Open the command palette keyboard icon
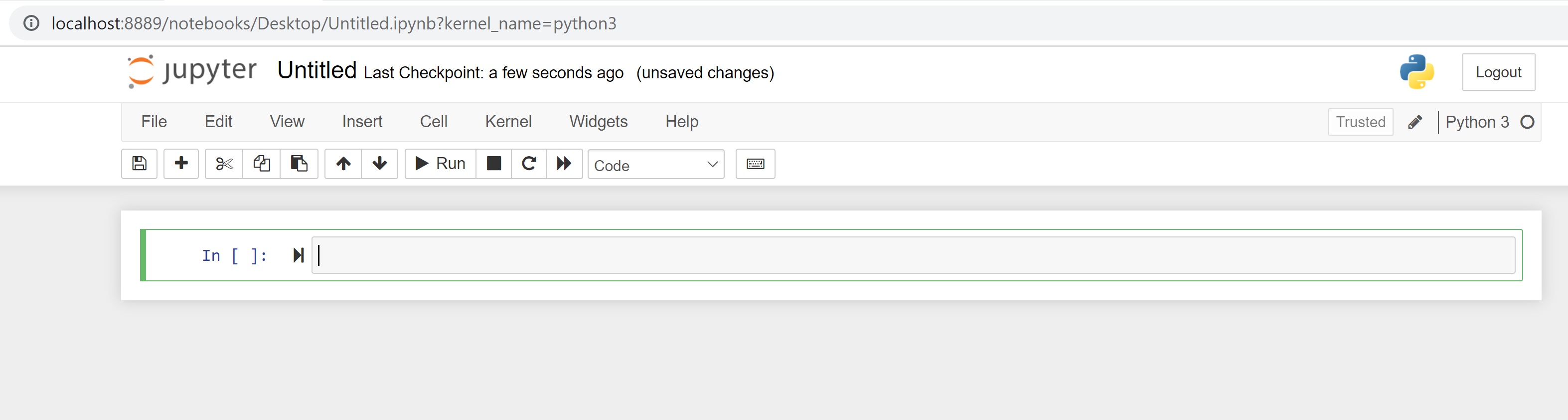1568x420 pixels. (755, 164)
